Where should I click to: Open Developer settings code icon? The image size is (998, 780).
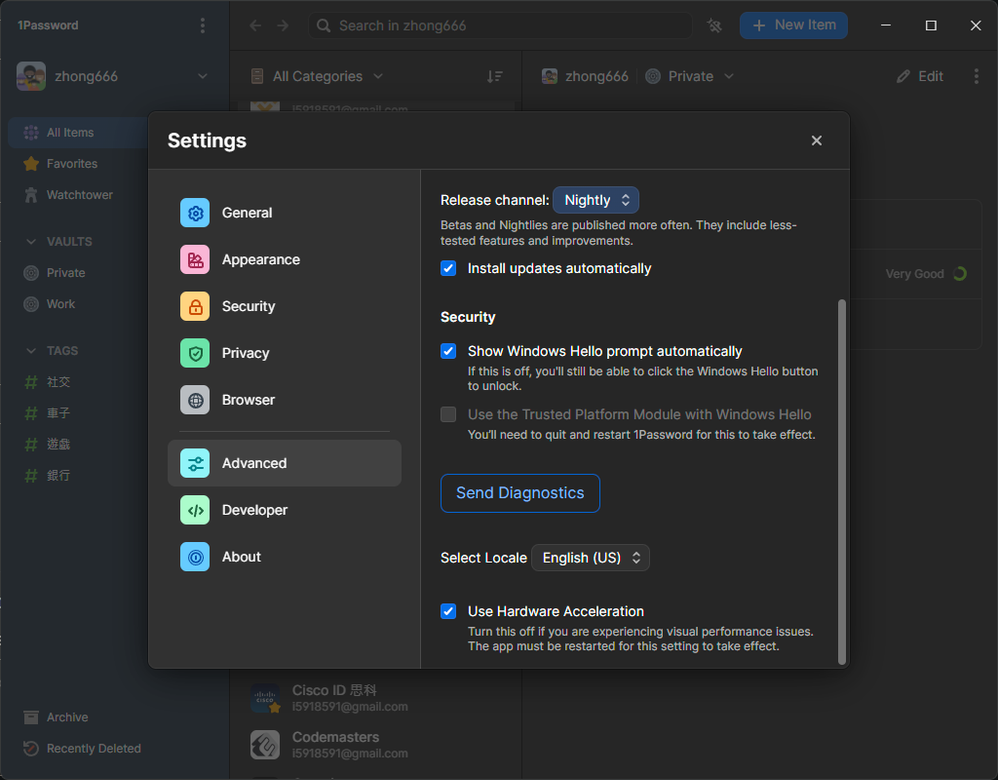[195, 510]
